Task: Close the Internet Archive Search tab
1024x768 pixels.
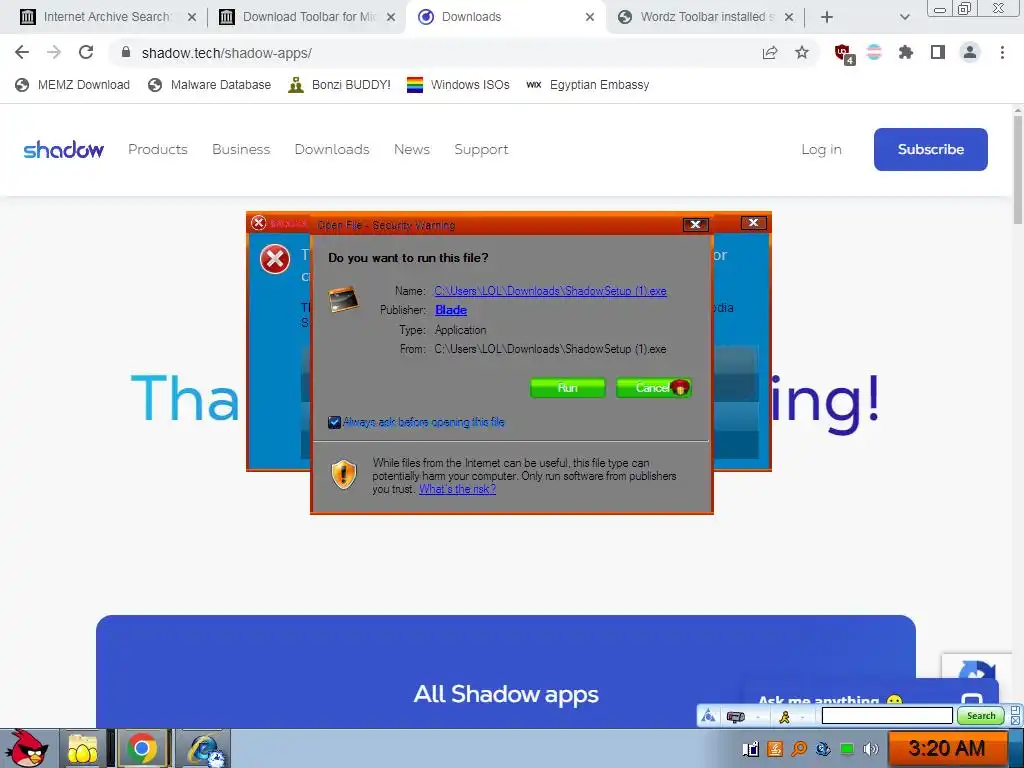Action: coord(192,17)
